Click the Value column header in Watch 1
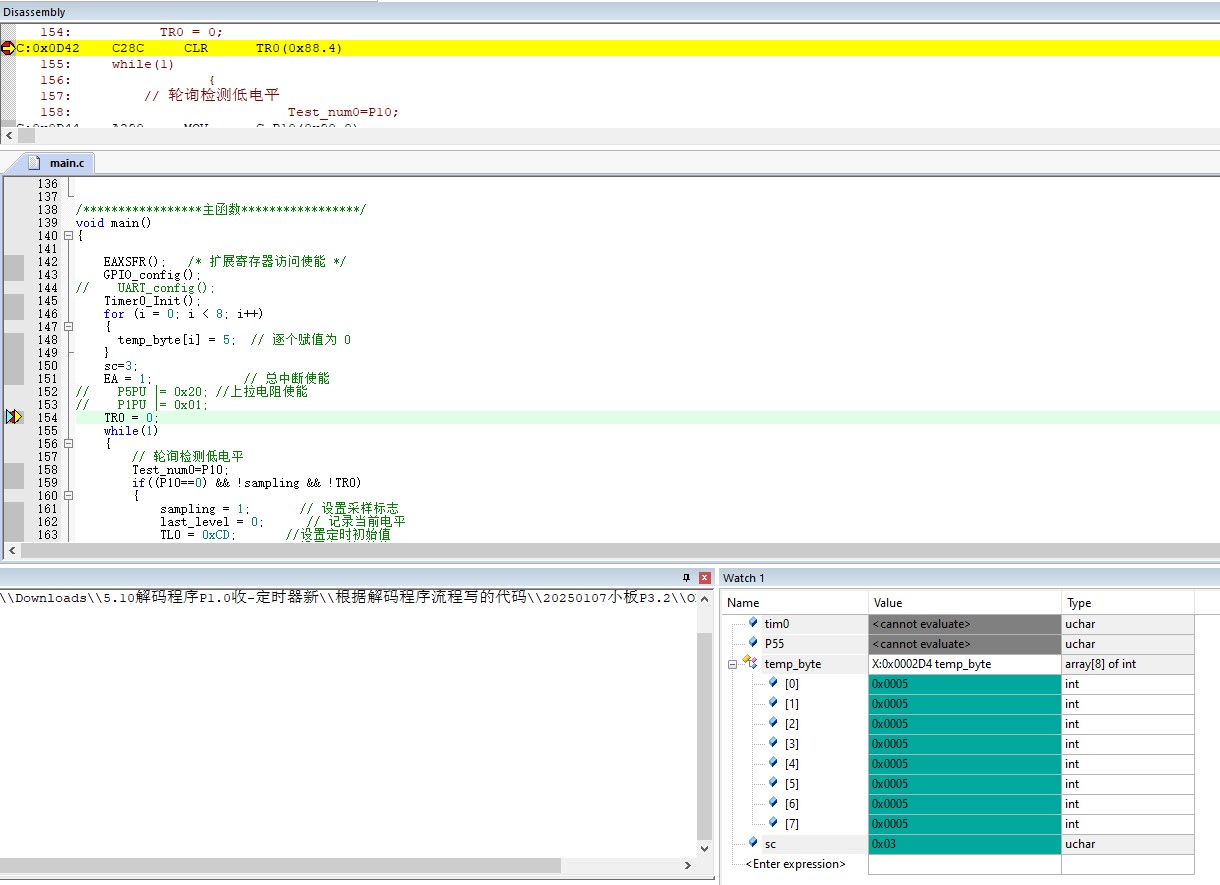Screen dimensions: 1220x885 [x=965, y=603]
